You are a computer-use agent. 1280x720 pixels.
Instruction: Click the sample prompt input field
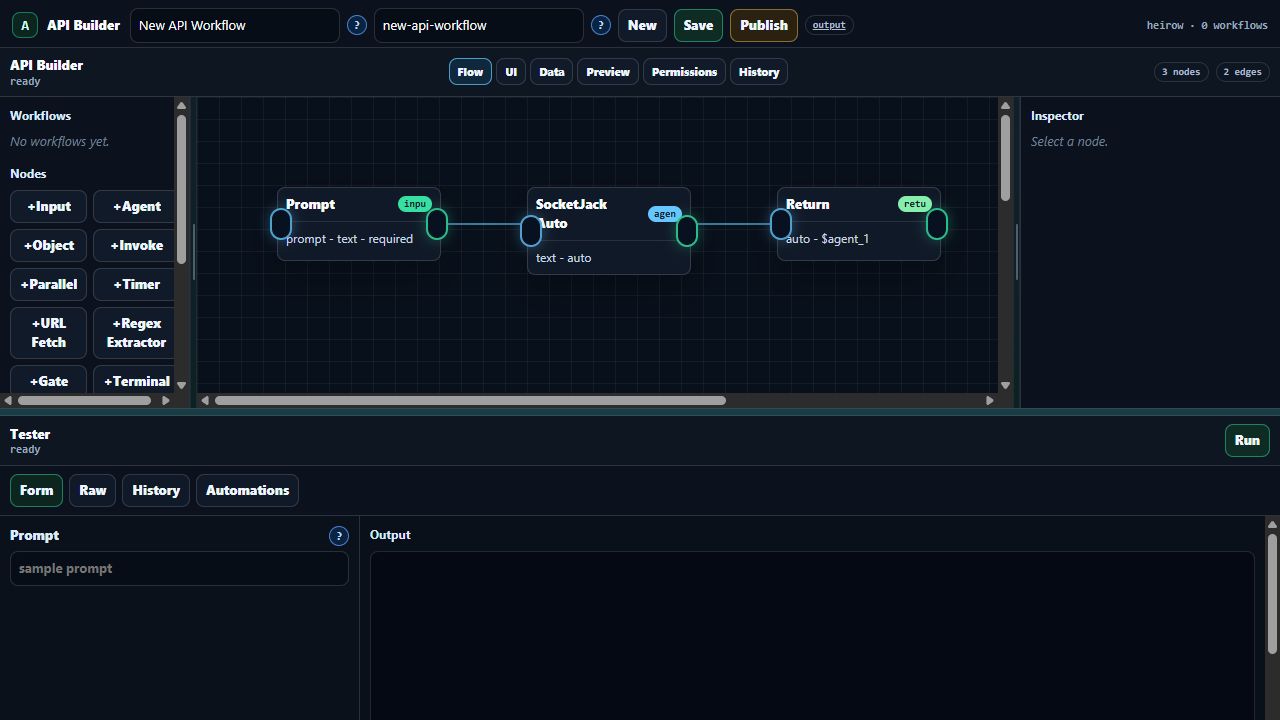179,569
